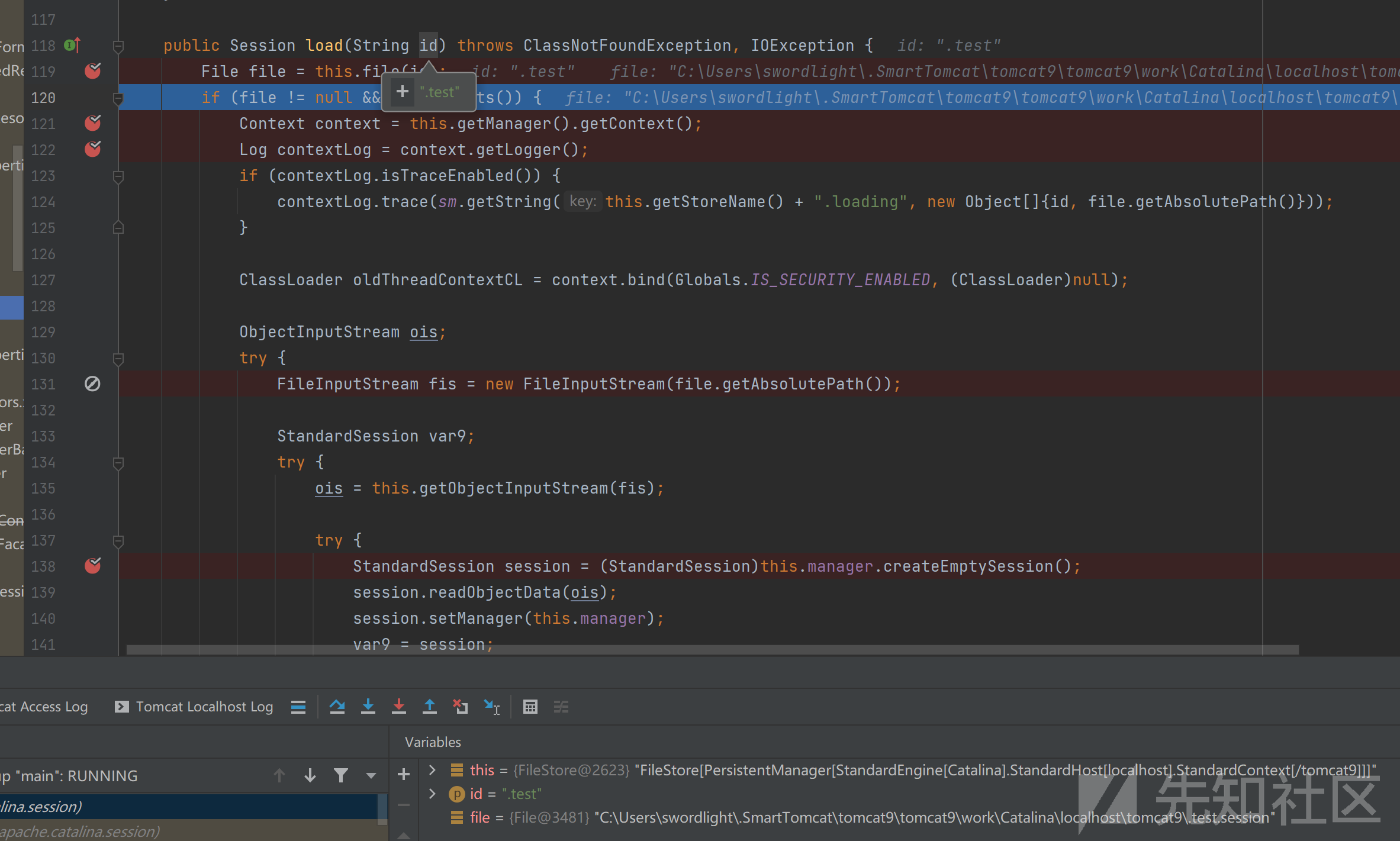Collapse the try block at line 137
Viewport: 1400px width, 841px height.
coord(118,540)
